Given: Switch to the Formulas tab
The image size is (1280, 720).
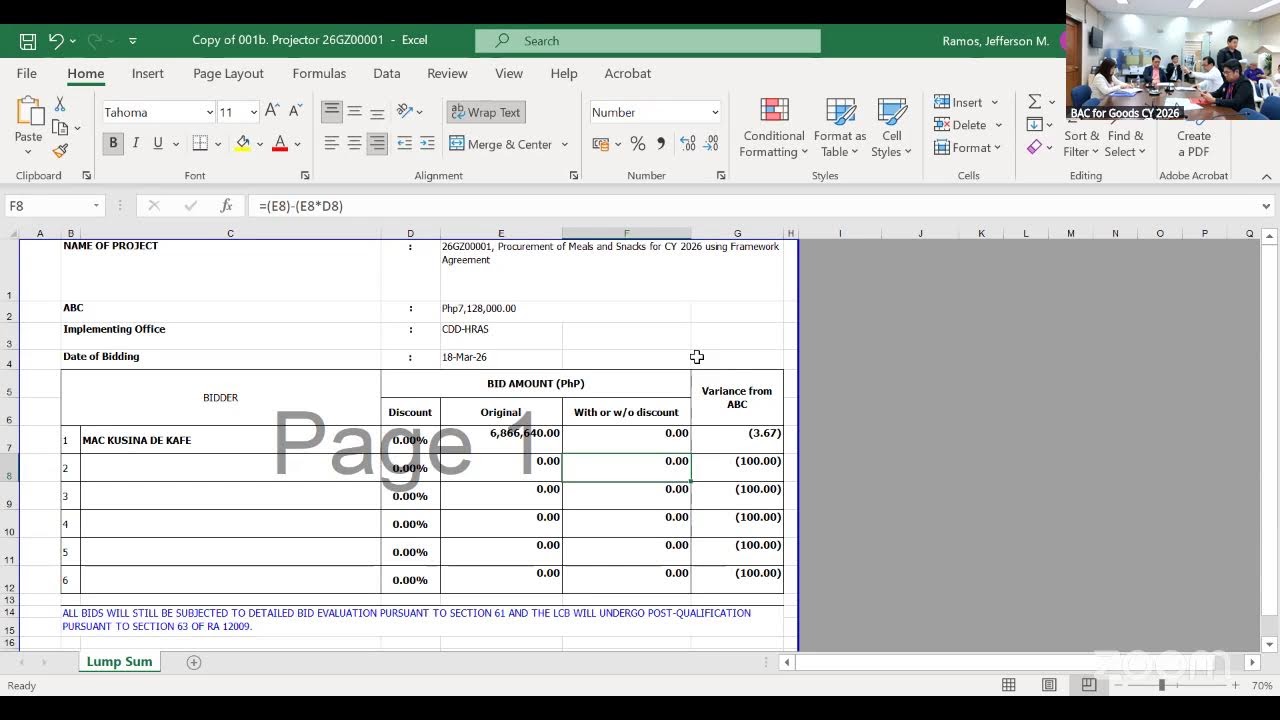Looking at the screenshot, I should (x=319, y=73).
